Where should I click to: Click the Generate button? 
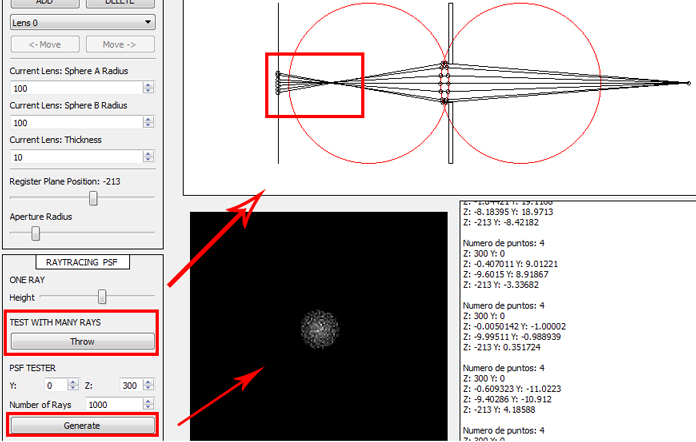83,425
